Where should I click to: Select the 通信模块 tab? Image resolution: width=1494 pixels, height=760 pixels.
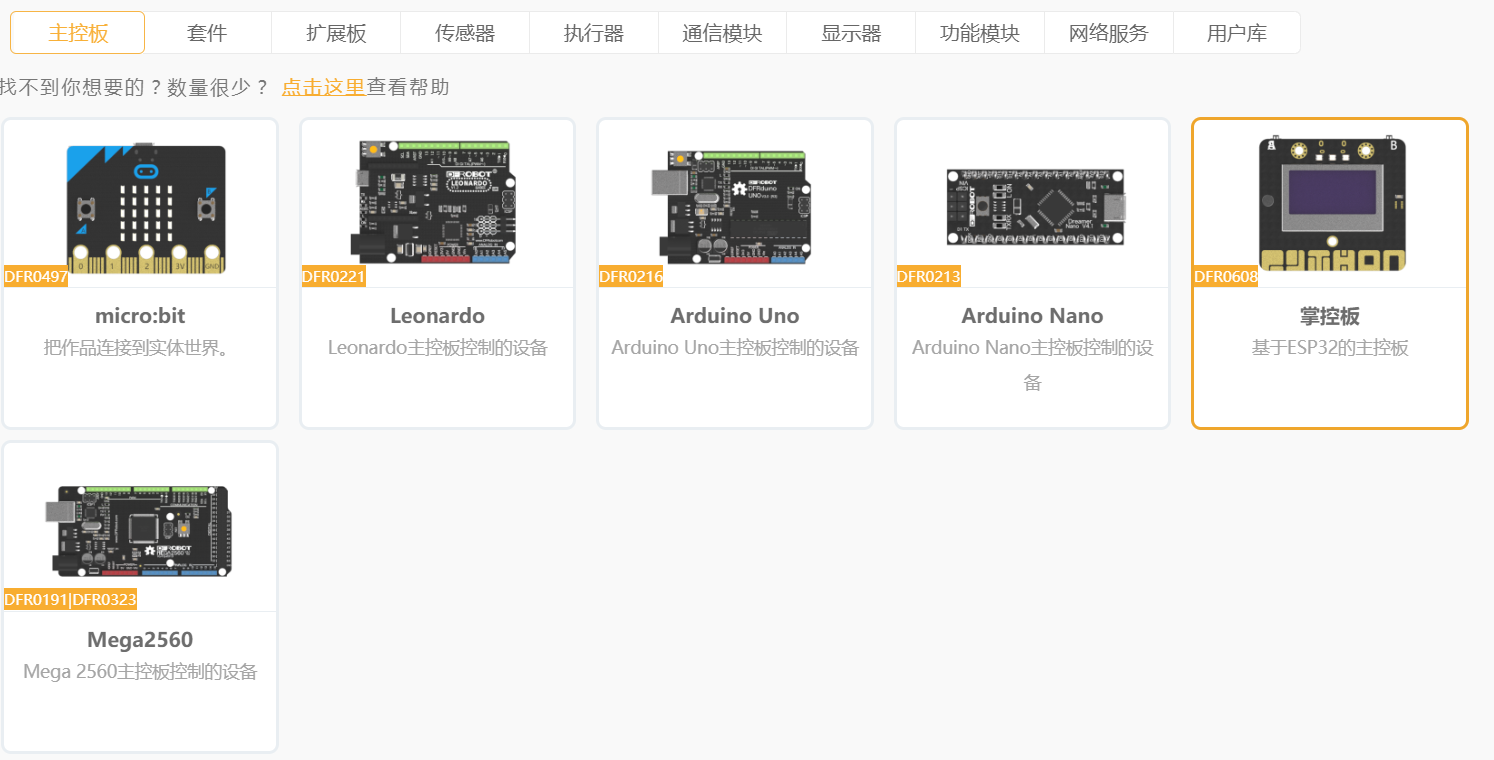[x=722, y=33]
